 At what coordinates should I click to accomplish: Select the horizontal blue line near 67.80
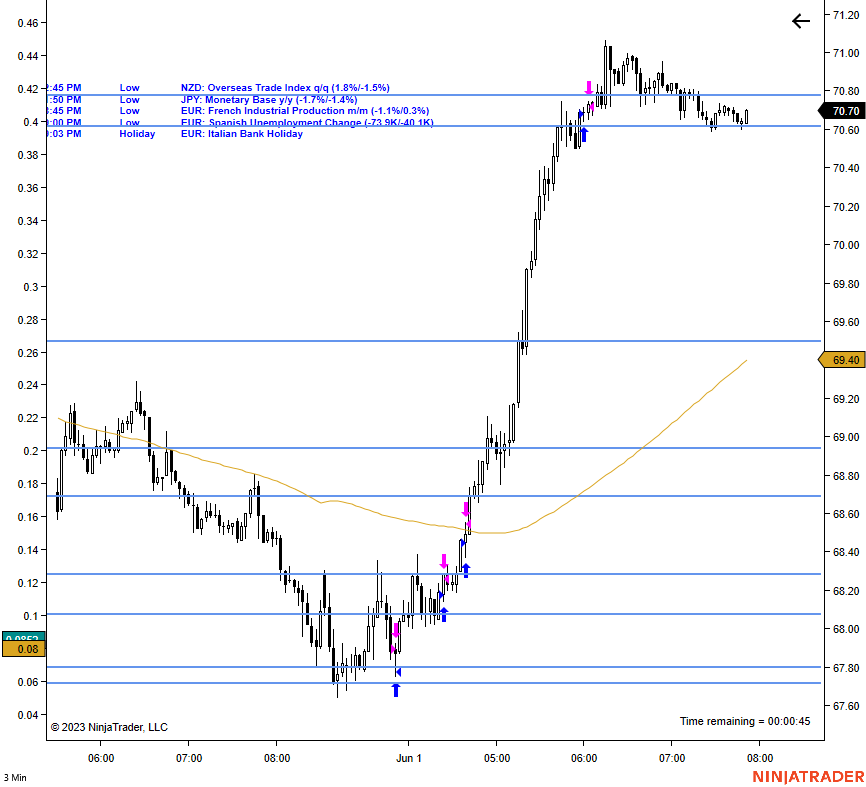click(x=434, y=667)
